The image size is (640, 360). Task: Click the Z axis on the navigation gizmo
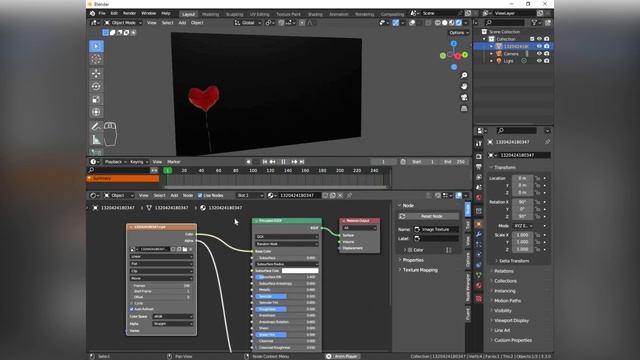pyautogui.click(x=454, y=43)
